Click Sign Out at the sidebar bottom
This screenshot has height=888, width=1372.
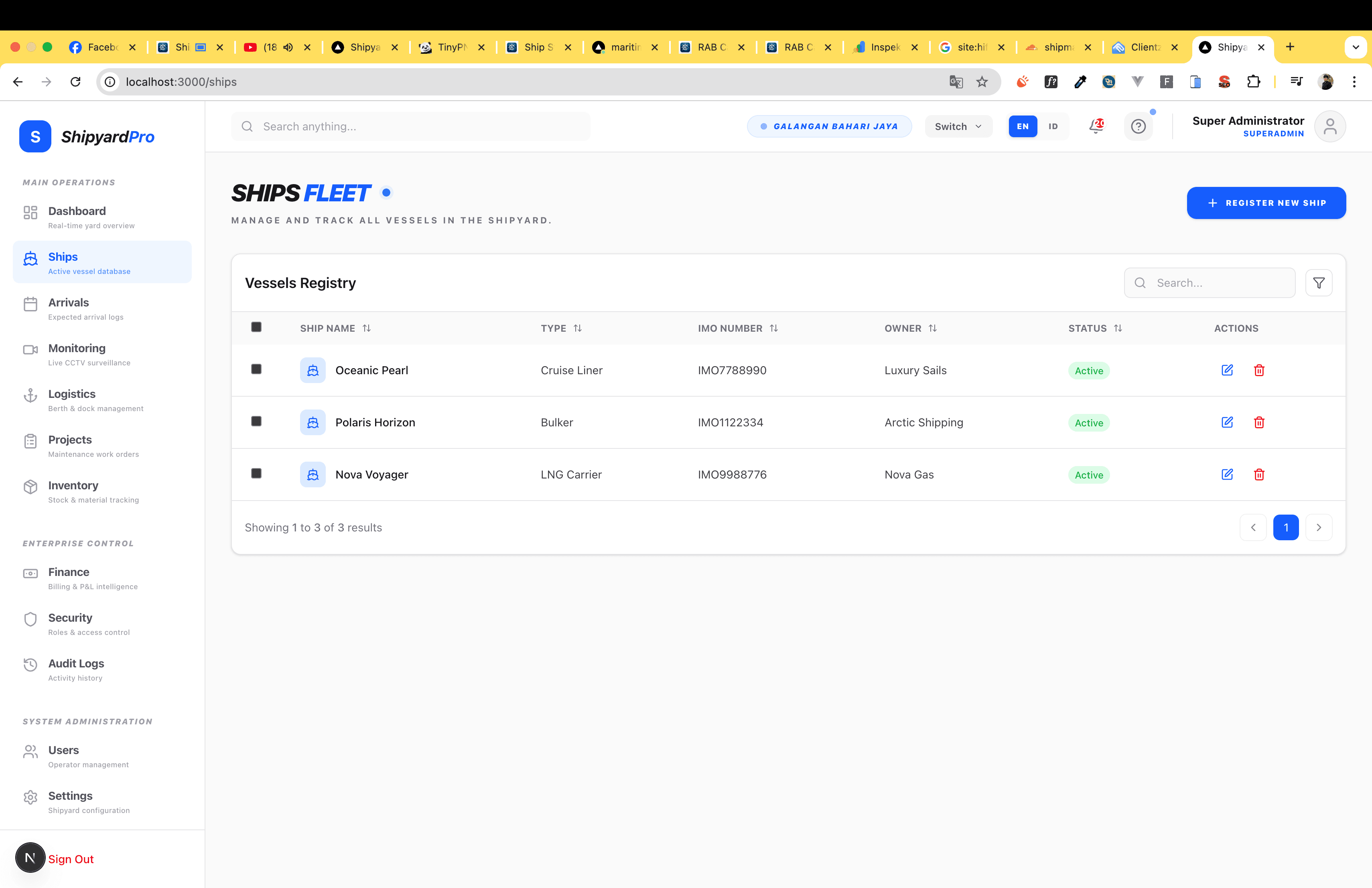(71, 859)
